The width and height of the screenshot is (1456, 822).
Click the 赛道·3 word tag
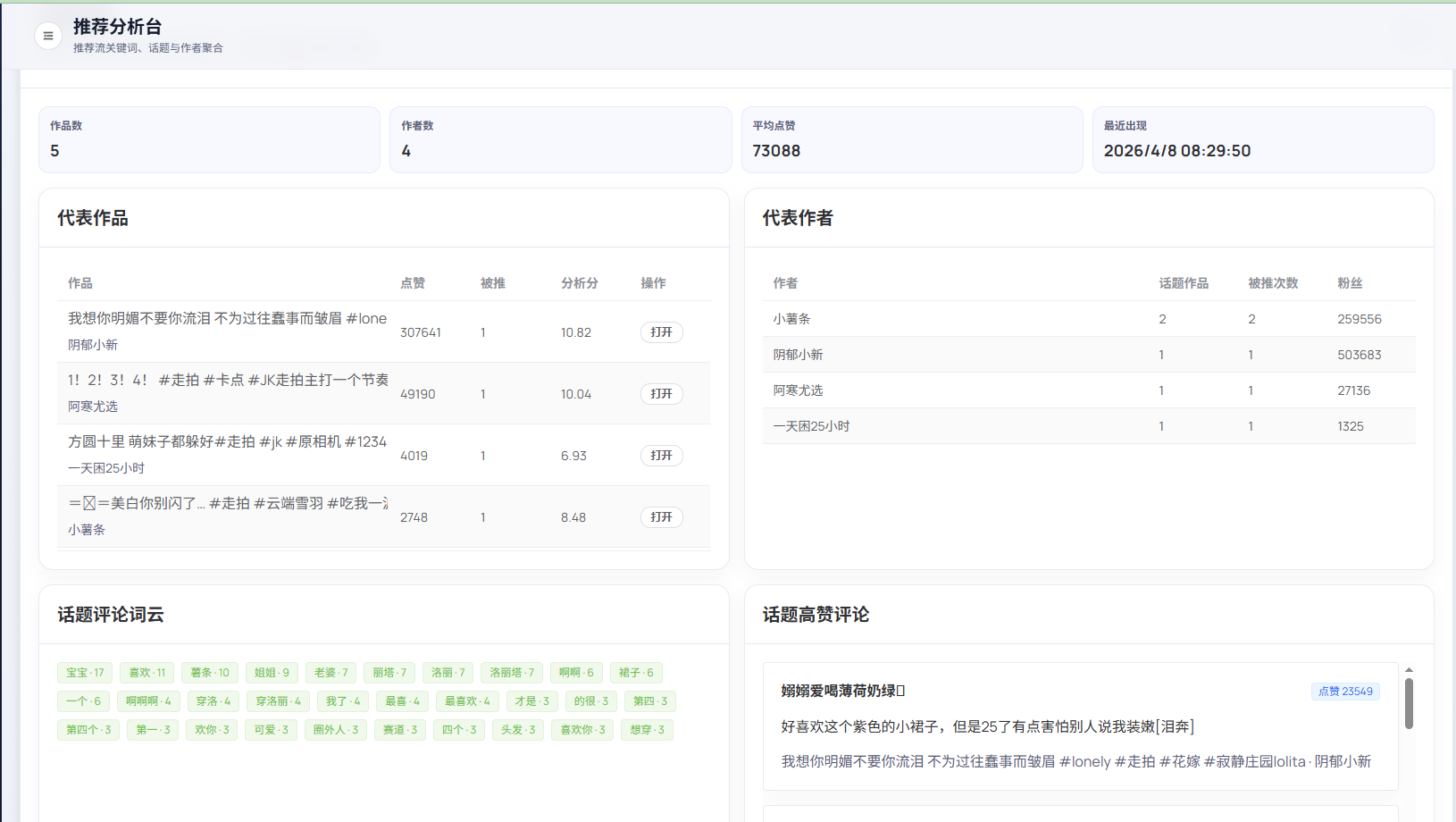[400, 730]
